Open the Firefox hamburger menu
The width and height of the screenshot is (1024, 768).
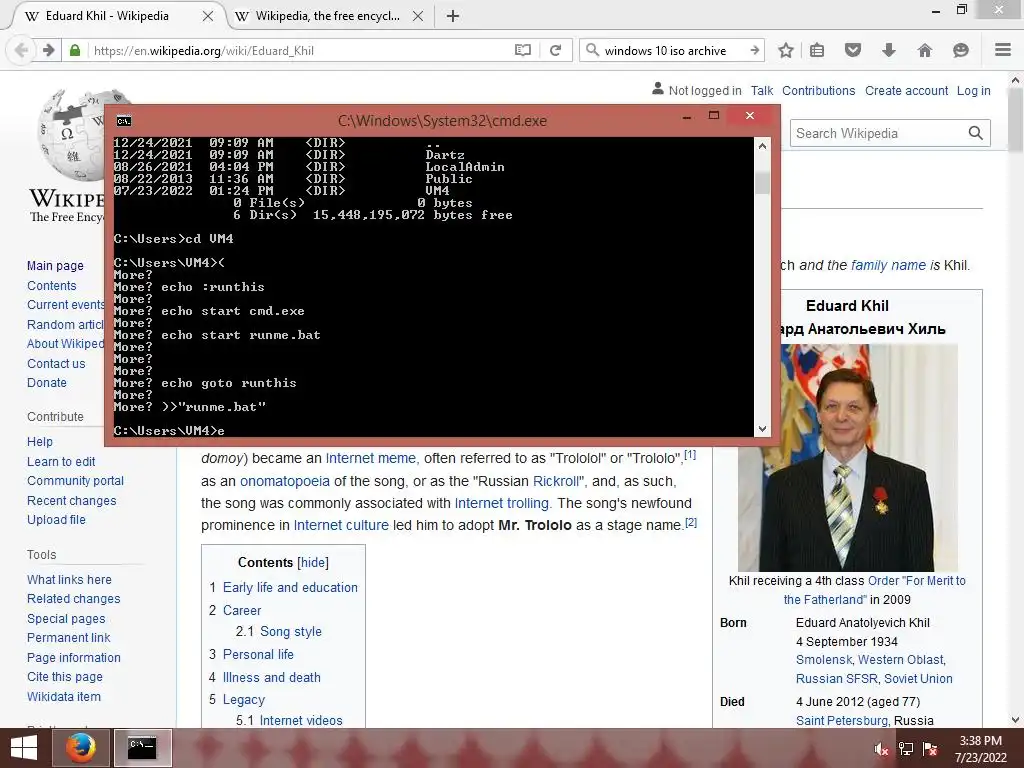(1003, 50)
